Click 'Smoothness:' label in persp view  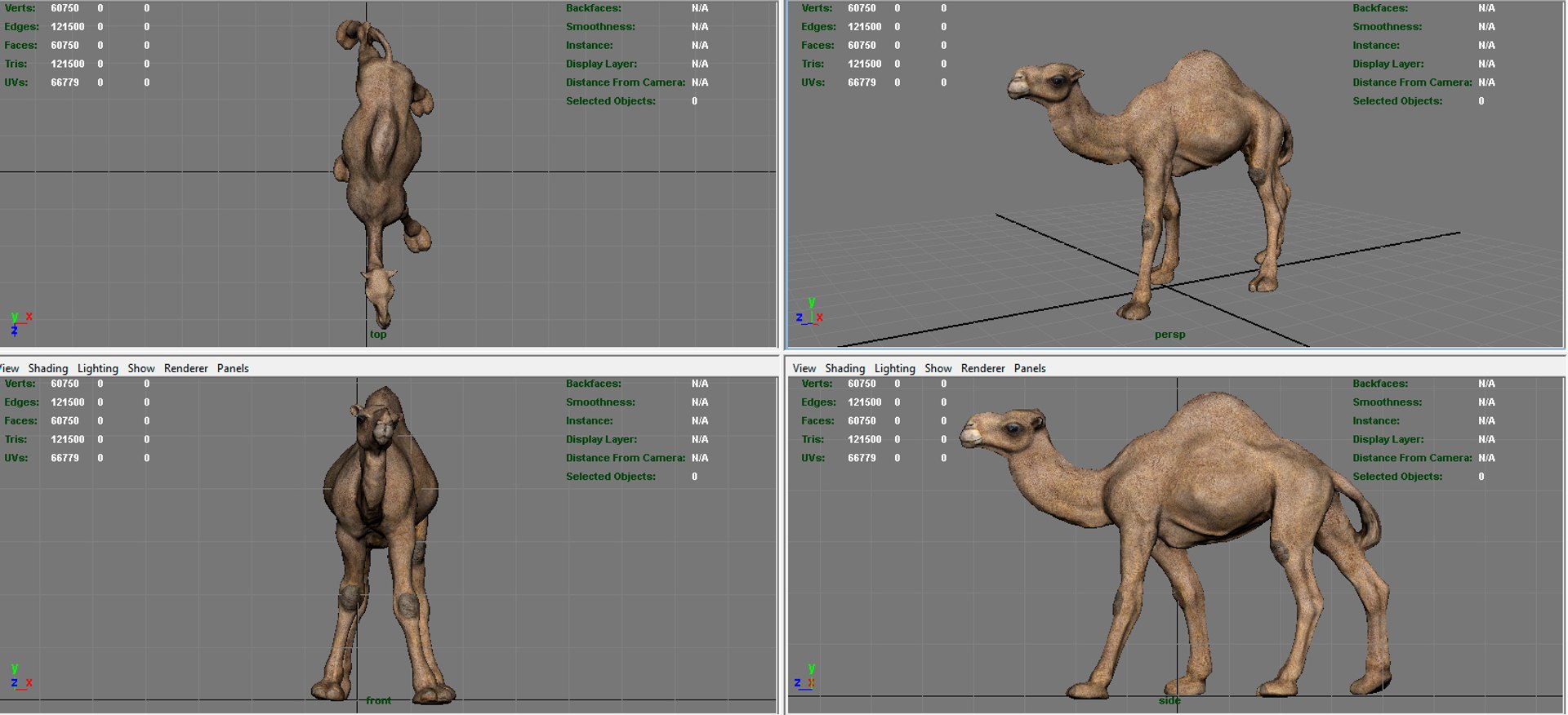(1387, 27)
